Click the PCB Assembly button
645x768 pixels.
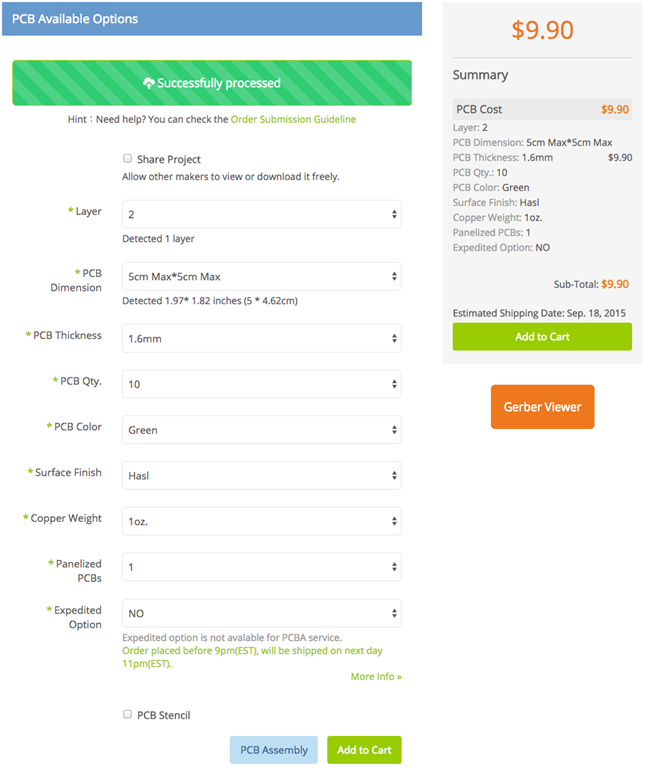(273, 750)
